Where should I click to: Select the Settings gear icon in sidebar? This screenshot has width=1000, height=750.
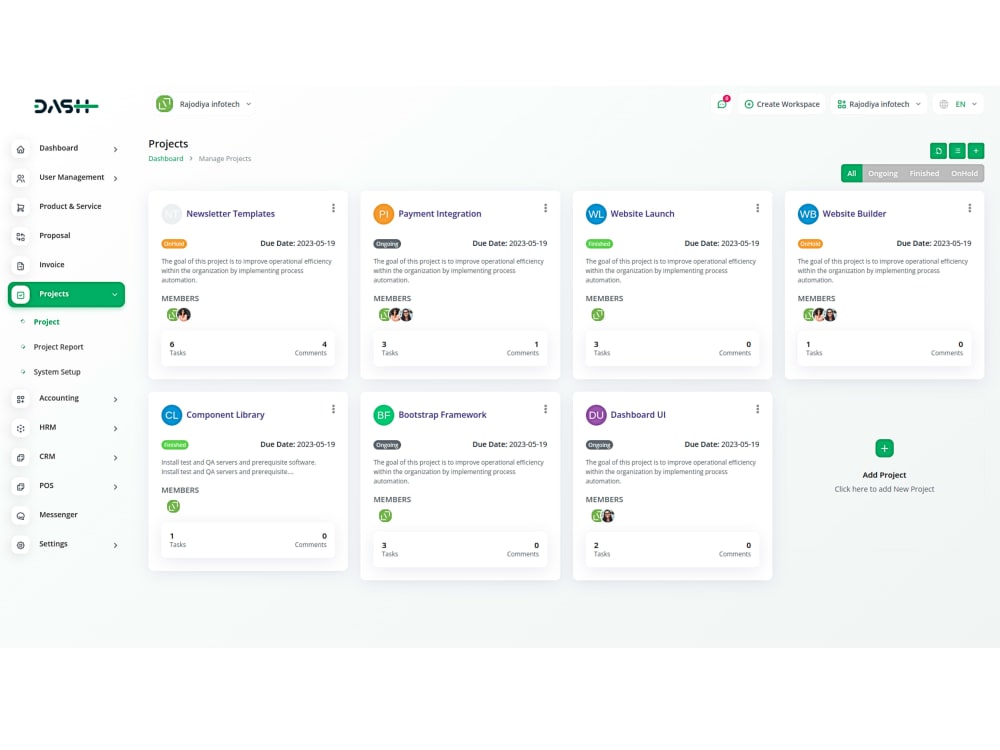click(x=21, y=543)
